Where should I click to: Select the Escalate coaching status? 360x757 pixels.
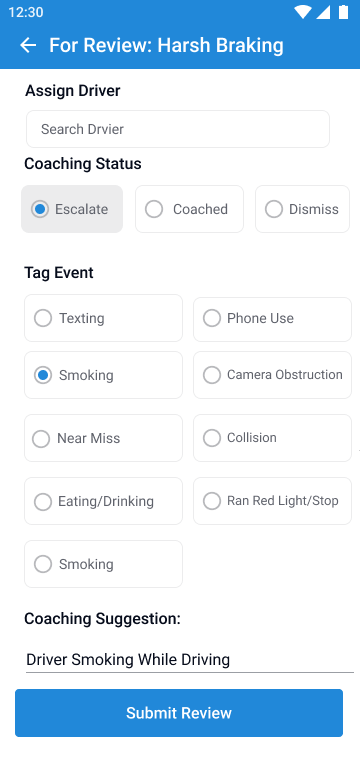pos(72,209)
